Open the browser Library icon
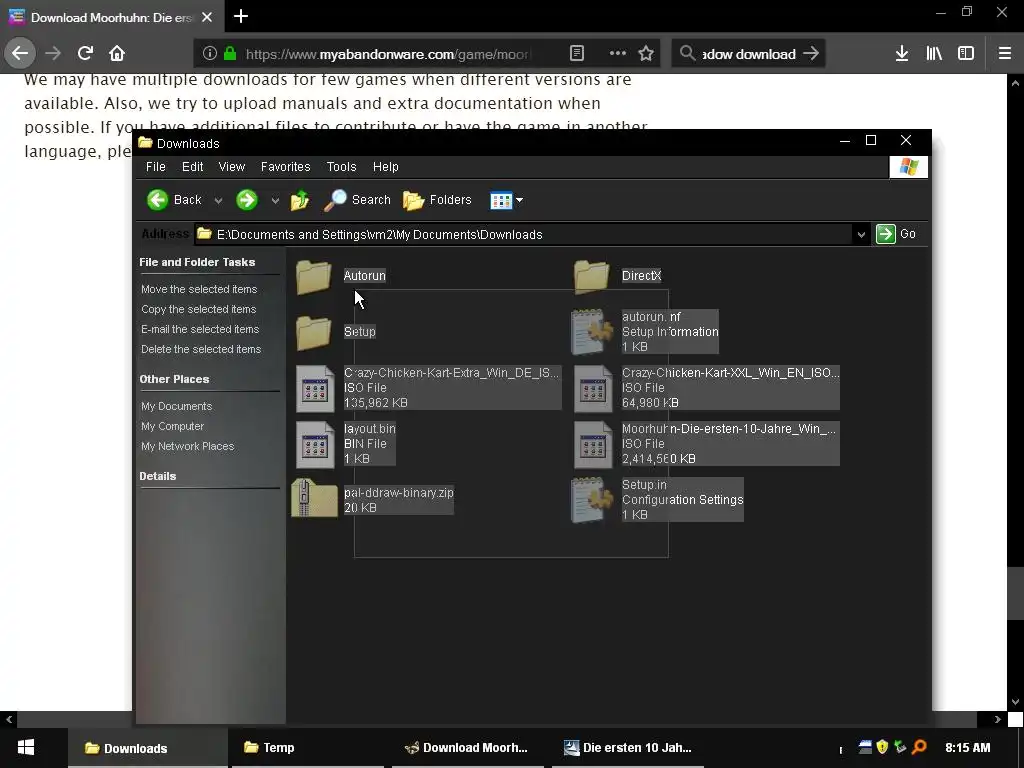This screenshot has height=768, width=1024. (x=934, y=54)
